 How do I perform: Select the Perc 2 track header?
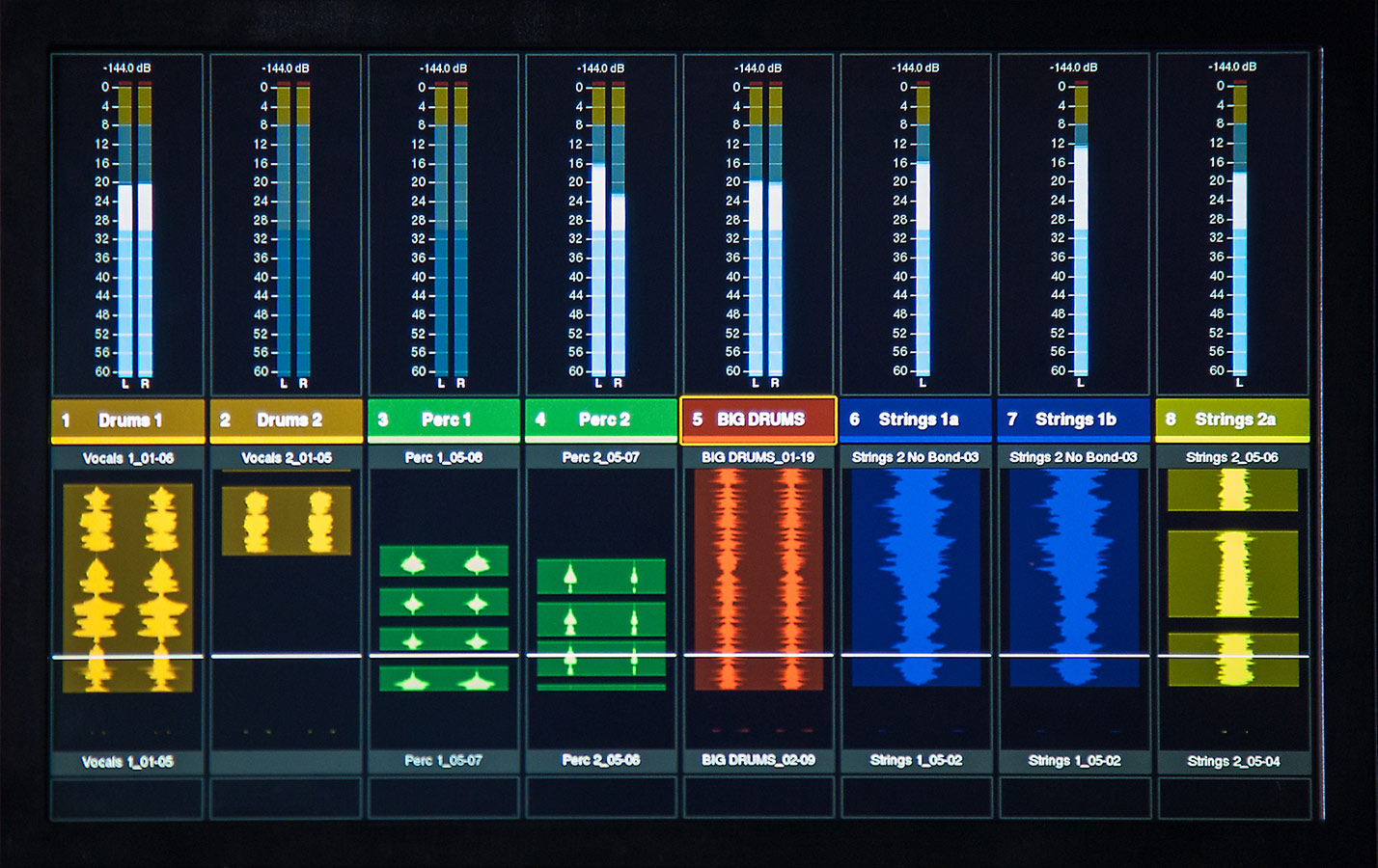(x=601, y=420)
